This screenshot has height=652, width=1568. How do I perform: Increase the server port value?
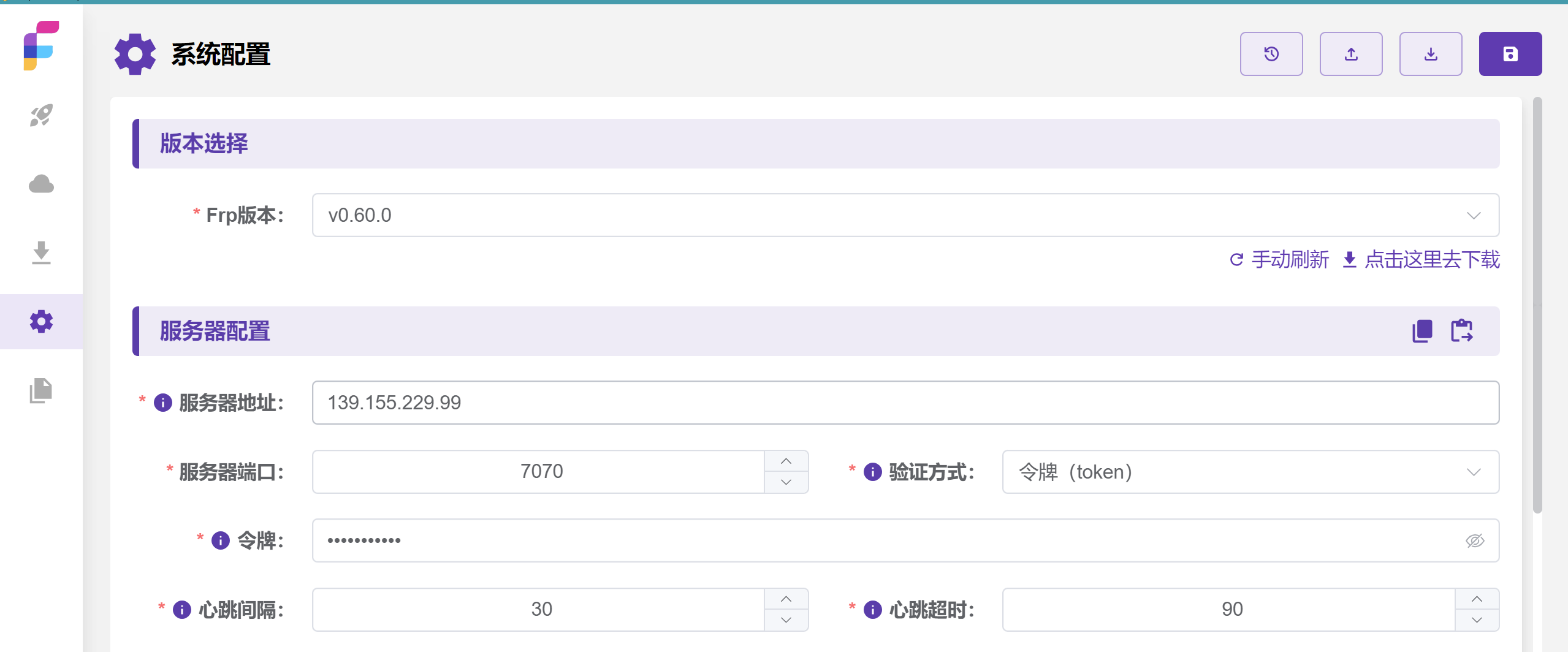click(x=786, y=461)
